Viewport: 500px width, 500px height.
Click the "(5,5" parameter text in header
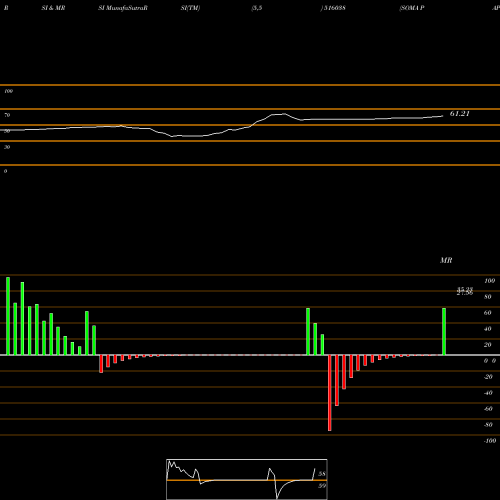257,8
